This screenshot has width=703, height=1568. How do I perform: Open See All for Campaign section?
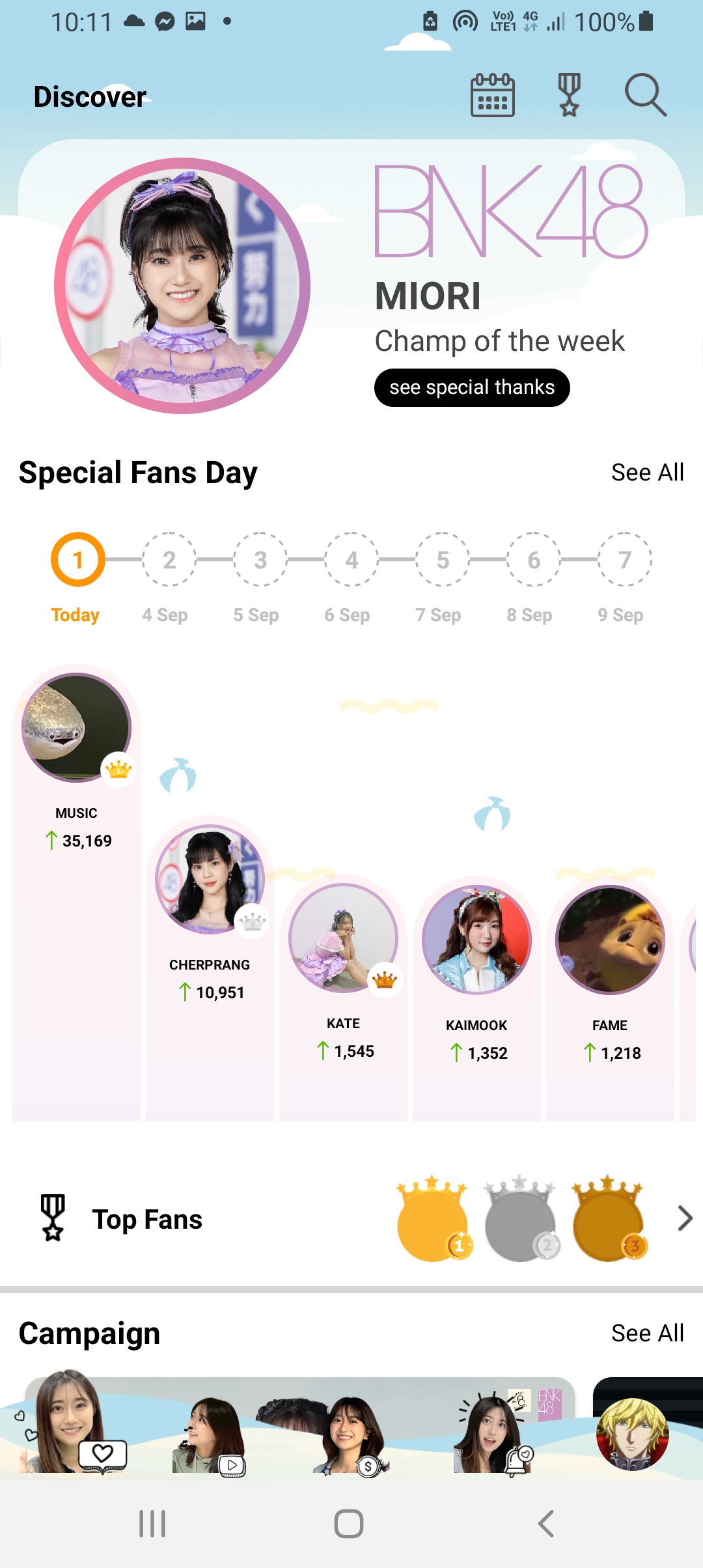647,1333
